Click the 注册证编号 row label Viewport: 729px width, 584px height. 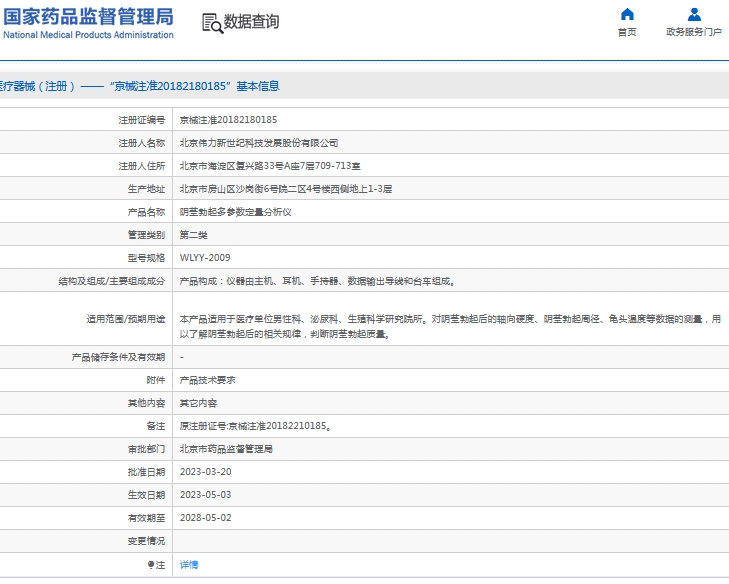point(142,120)
